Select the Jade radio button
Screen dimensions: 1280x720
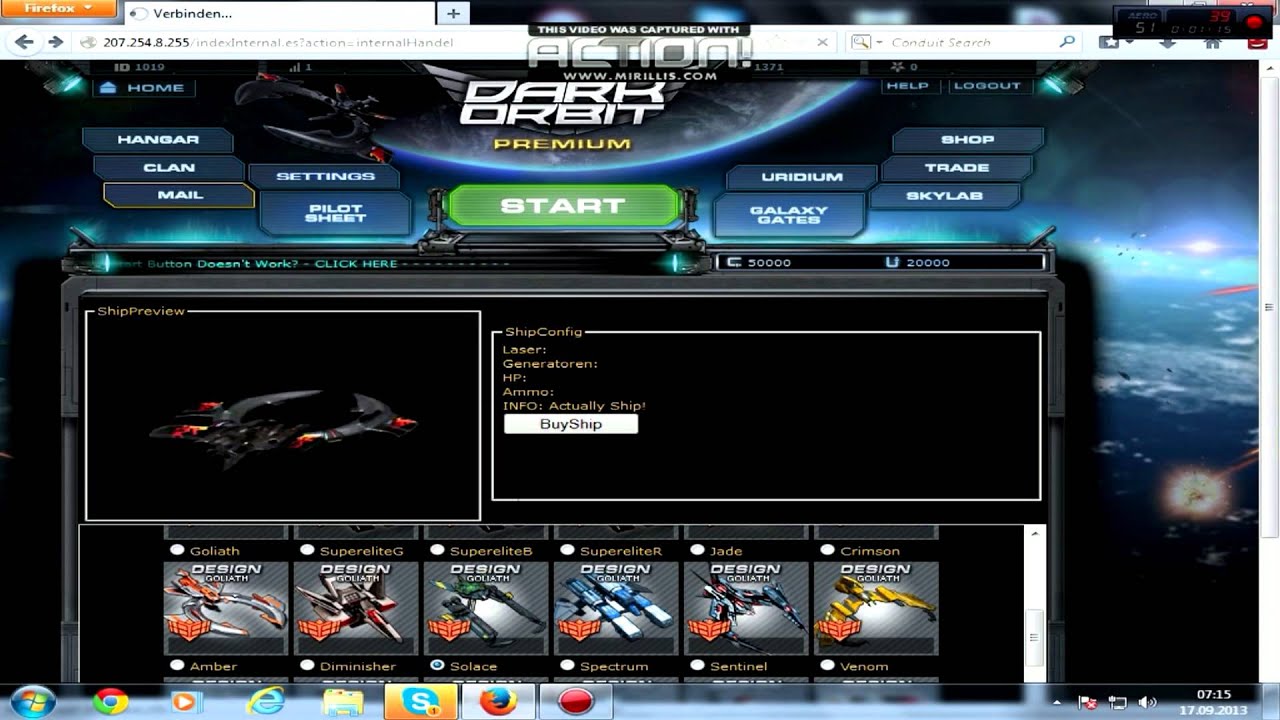(x=697, y=550)
